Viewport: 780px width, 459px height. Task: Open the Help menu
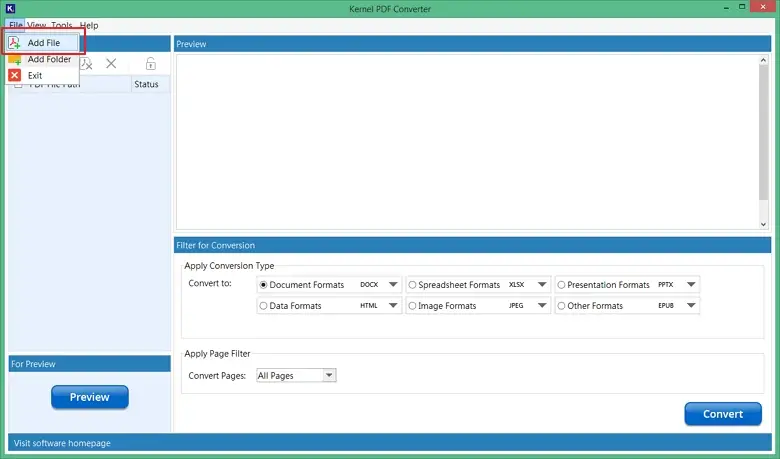coord(89,25)
